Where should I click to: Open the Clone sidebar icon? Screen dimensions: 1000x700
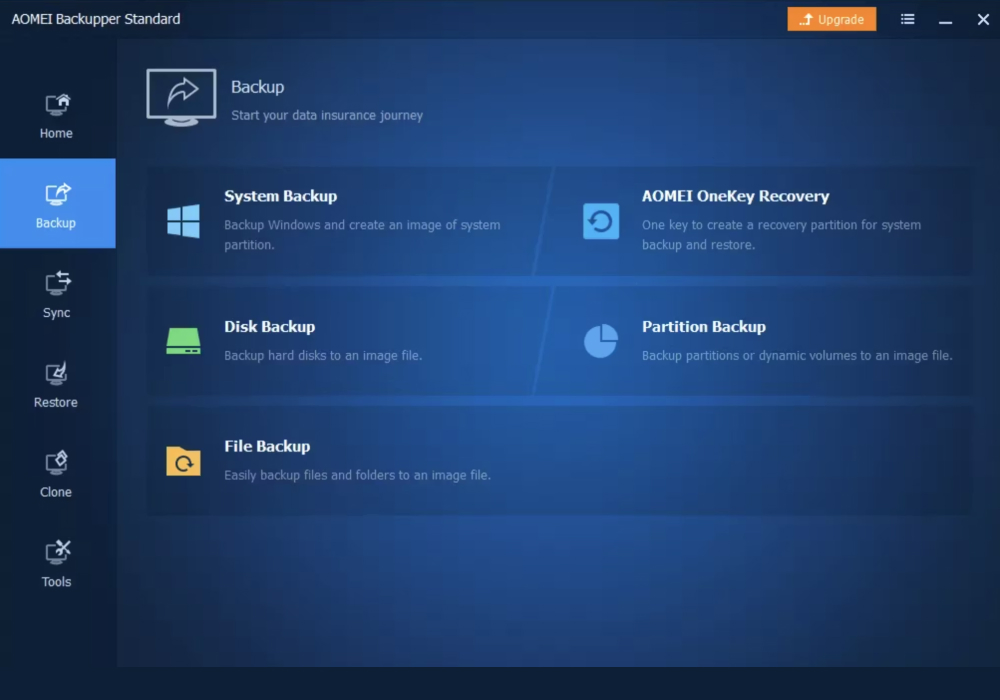pyautogui.click(x=57, y=463)
